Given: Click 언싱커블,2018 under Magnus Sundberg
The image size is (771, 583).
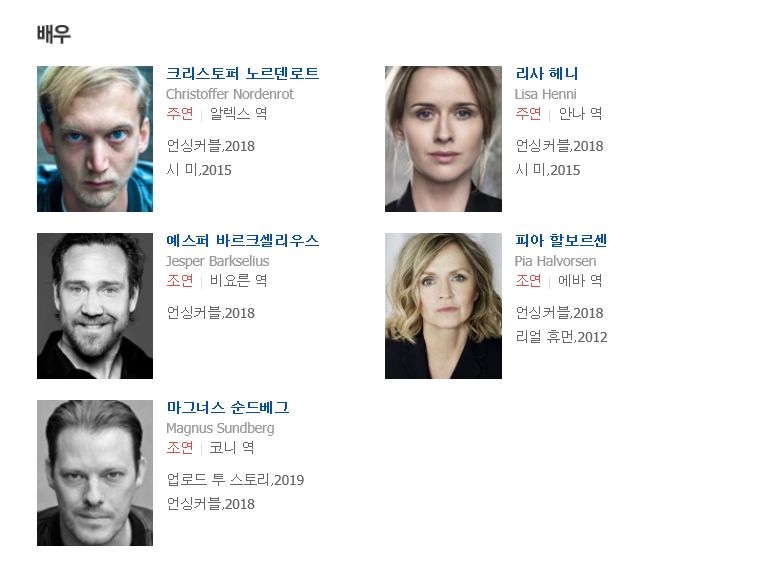Looking at the screenshot, I should point(210,504).
